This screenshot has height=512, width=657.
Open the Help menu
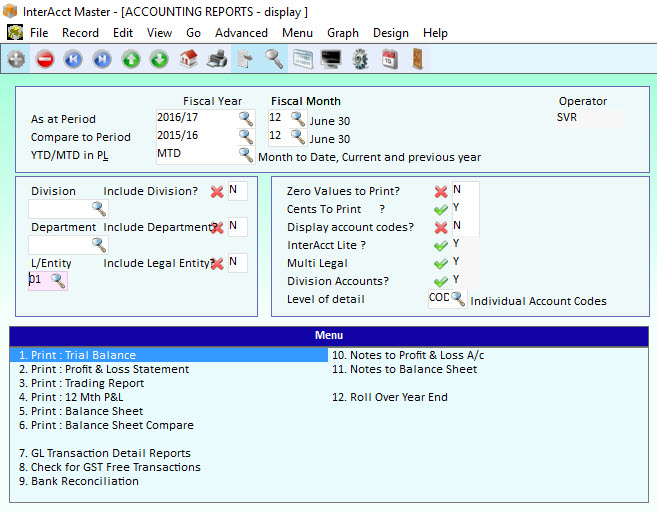pos(435,33)
